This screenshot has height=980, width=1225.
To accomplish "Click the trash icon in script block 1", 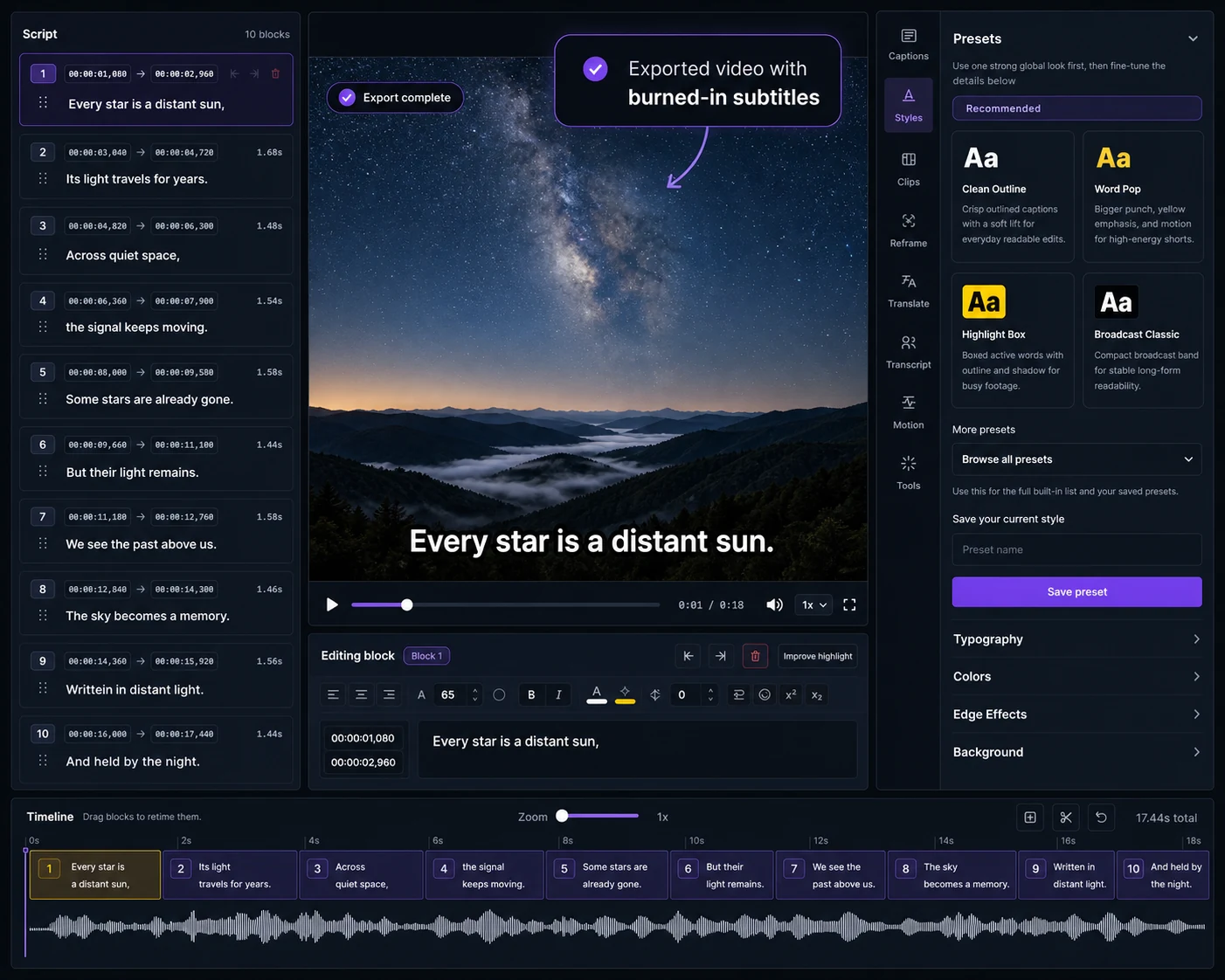I will tap(275, 74).
